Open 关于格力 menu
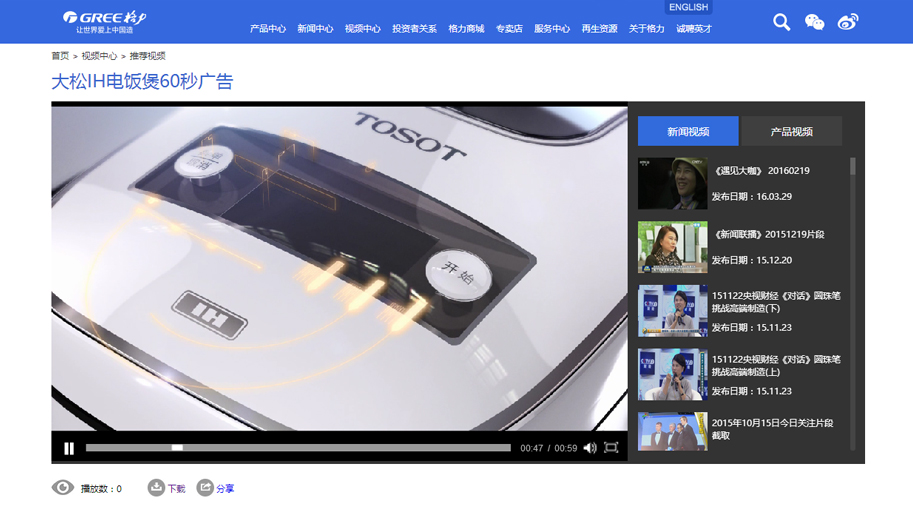 pos(646,29)
